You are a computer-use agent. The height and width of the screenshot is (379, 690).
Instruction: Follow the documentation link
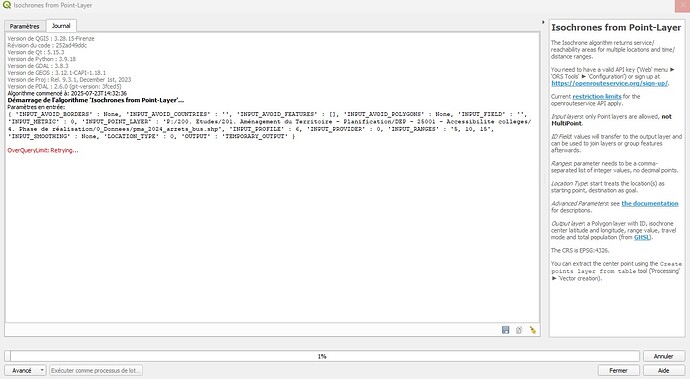click(650, 203)
